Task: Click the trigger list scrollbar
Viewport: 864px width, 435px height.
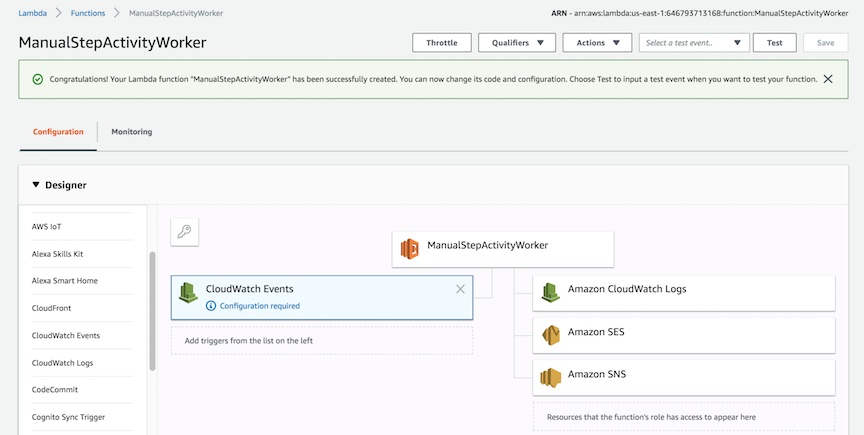Action: tap(153, 311)
